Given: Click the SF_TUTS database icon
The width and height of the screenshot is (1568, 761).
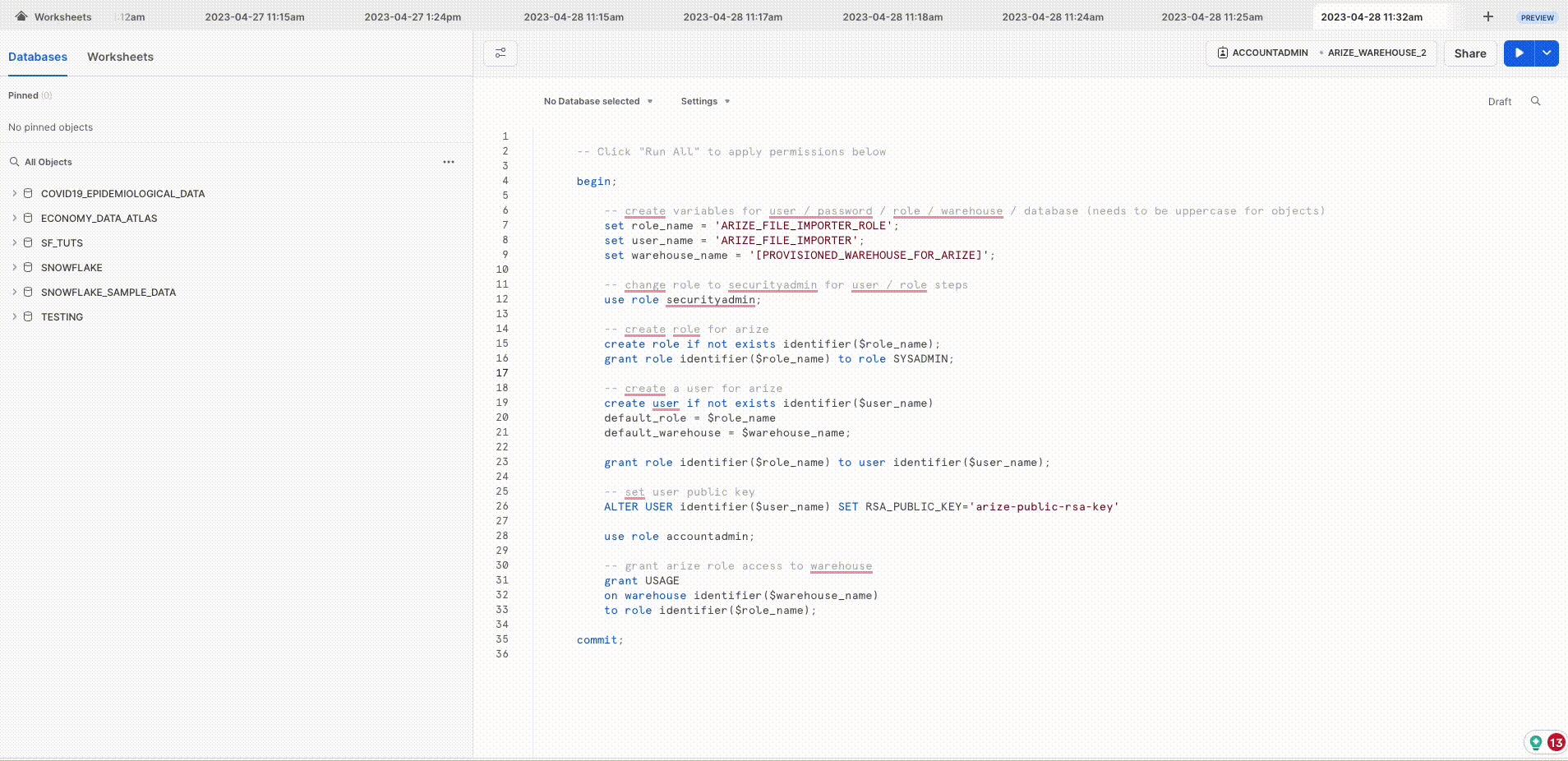Looking at the screenshot, I should [x=28, y=242].
